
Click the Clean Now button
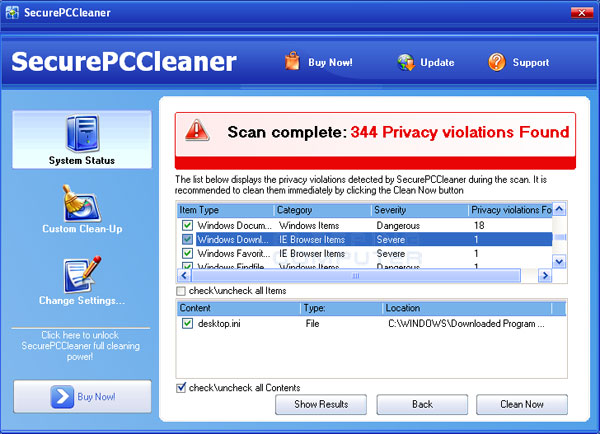point(522,404)
